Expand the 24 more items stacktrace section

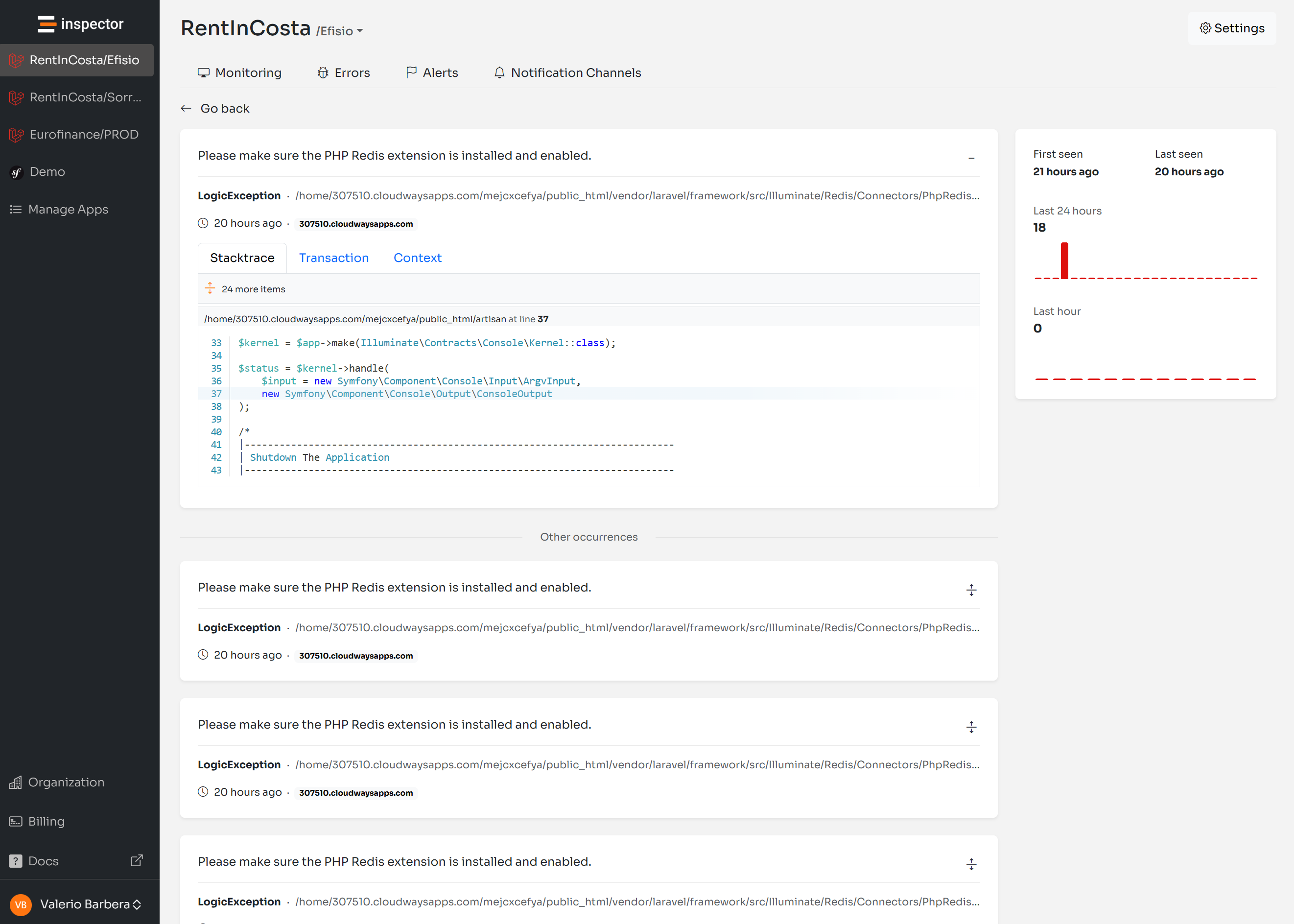click(x=253, y=288)
